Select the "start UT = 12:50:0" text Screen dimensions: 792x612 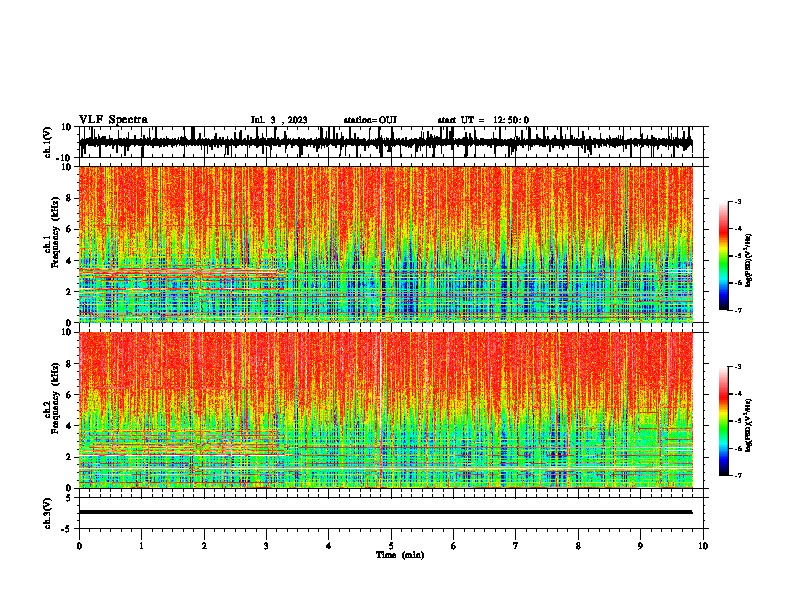point(483,120)
